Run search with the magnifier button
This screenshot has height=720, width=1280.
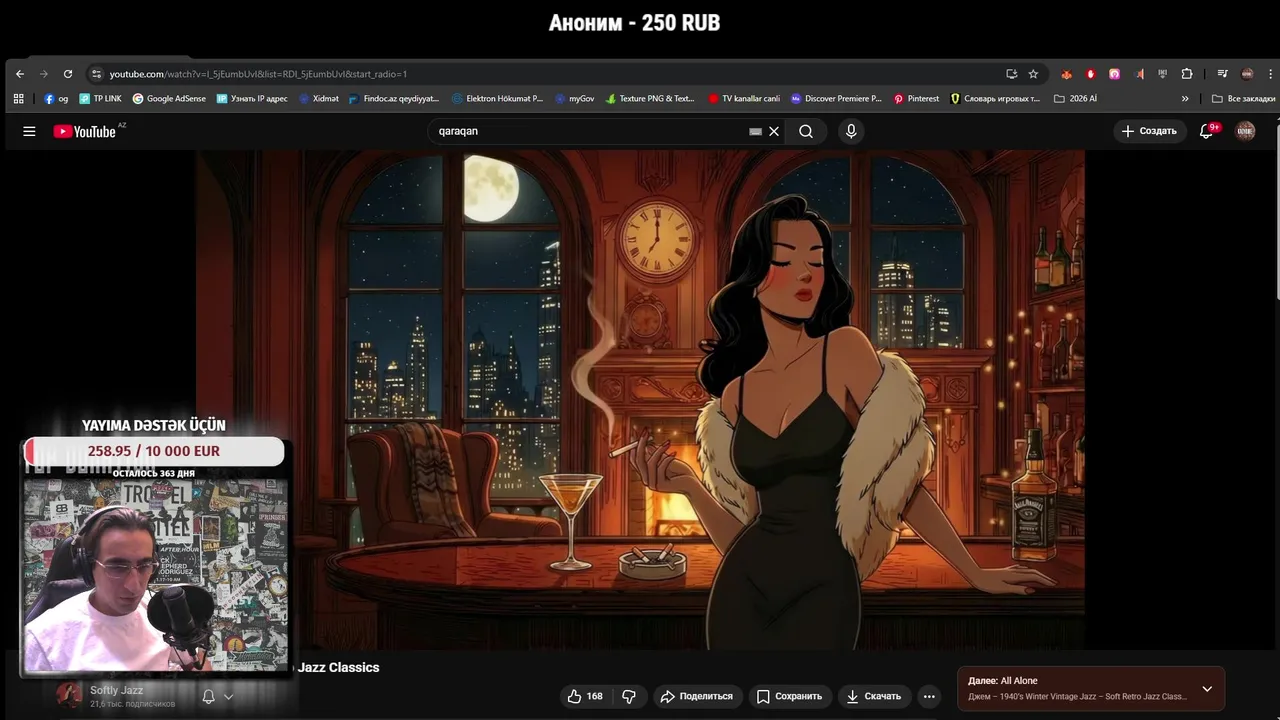click(806, 131)
